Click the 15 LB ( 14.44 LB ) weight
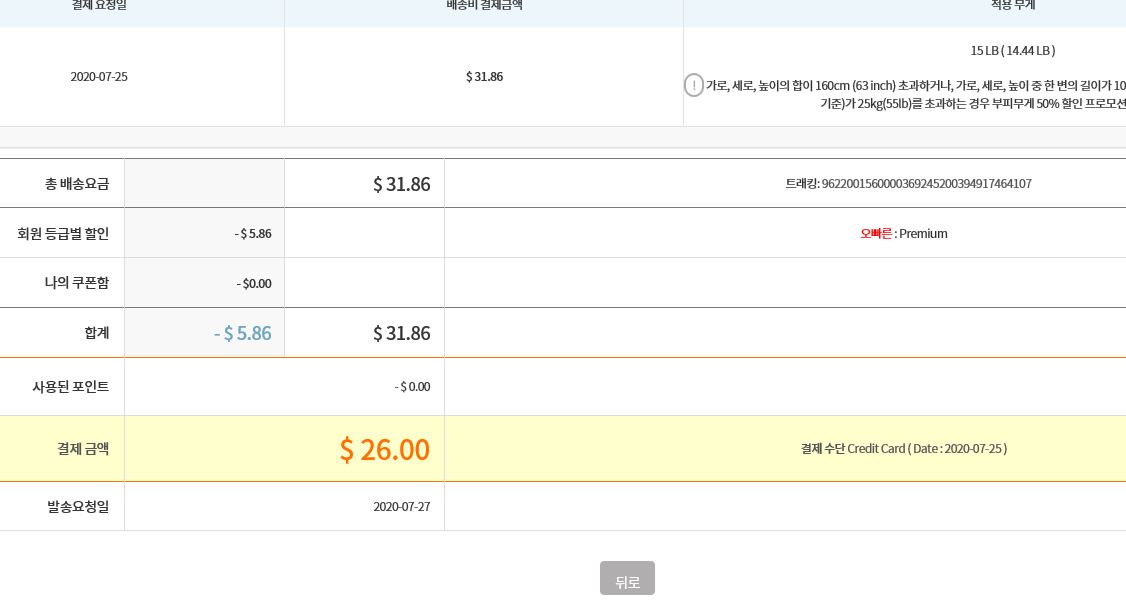The image size is (1126, 608). click(1012, 51)
